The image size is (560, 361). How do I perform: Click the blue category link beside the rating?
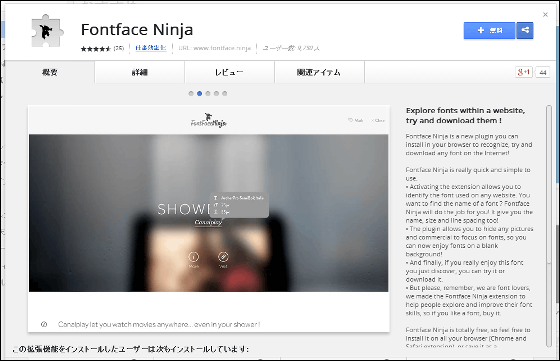coord(151,48)
